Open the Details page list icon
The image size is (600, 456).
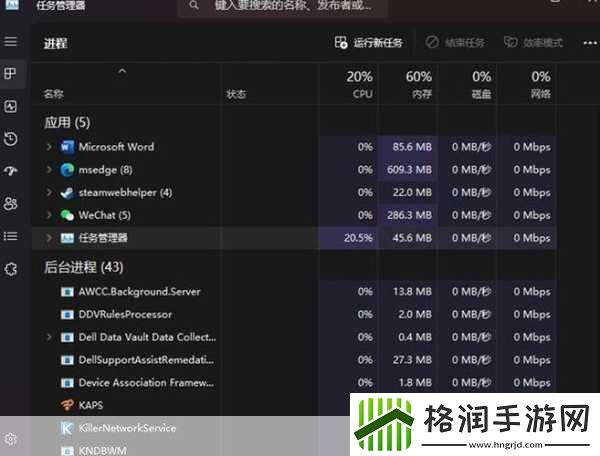pos(11,236)
